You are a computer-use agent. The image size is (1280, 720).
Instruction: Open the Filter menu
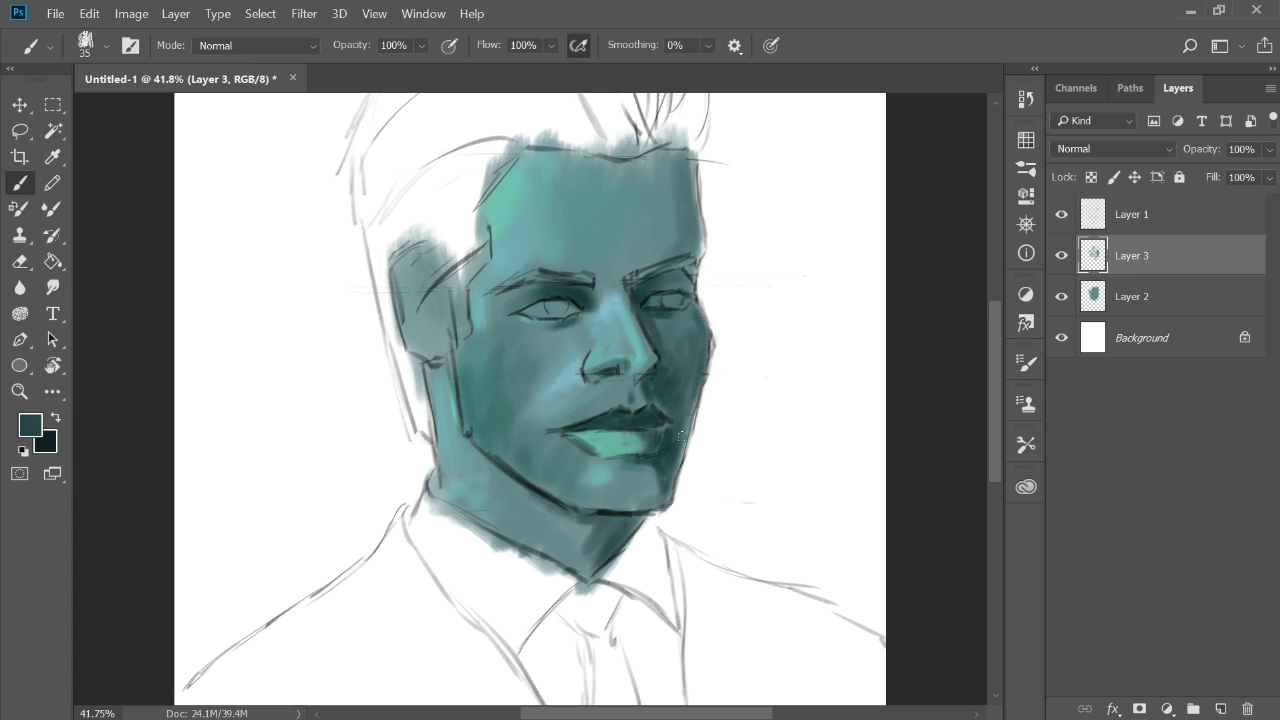[x=304, y=14]
